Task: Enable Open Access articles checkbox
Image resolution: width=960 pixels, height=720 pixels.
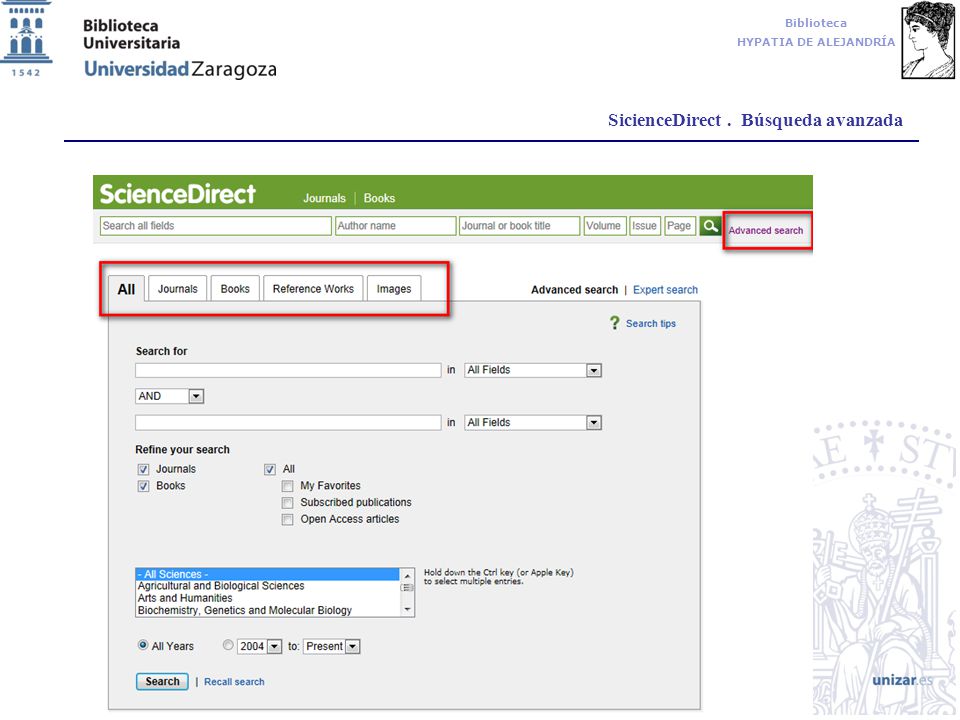Action: click(287, 520)
